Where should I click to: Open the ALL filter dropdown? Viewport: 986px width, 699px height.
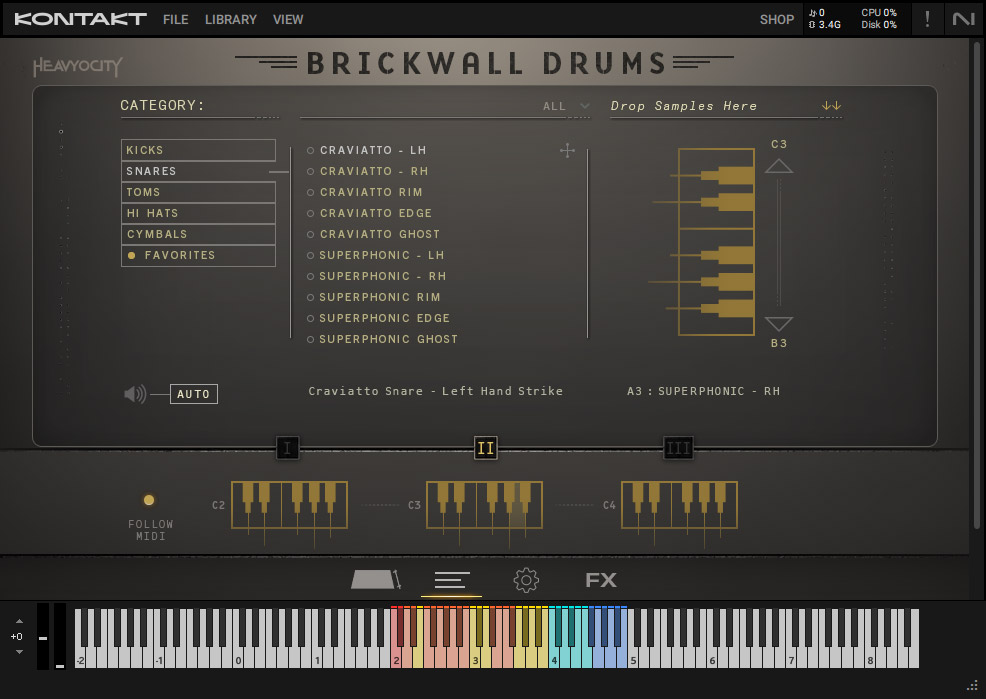pyautogui.click(x=566, y=106)
